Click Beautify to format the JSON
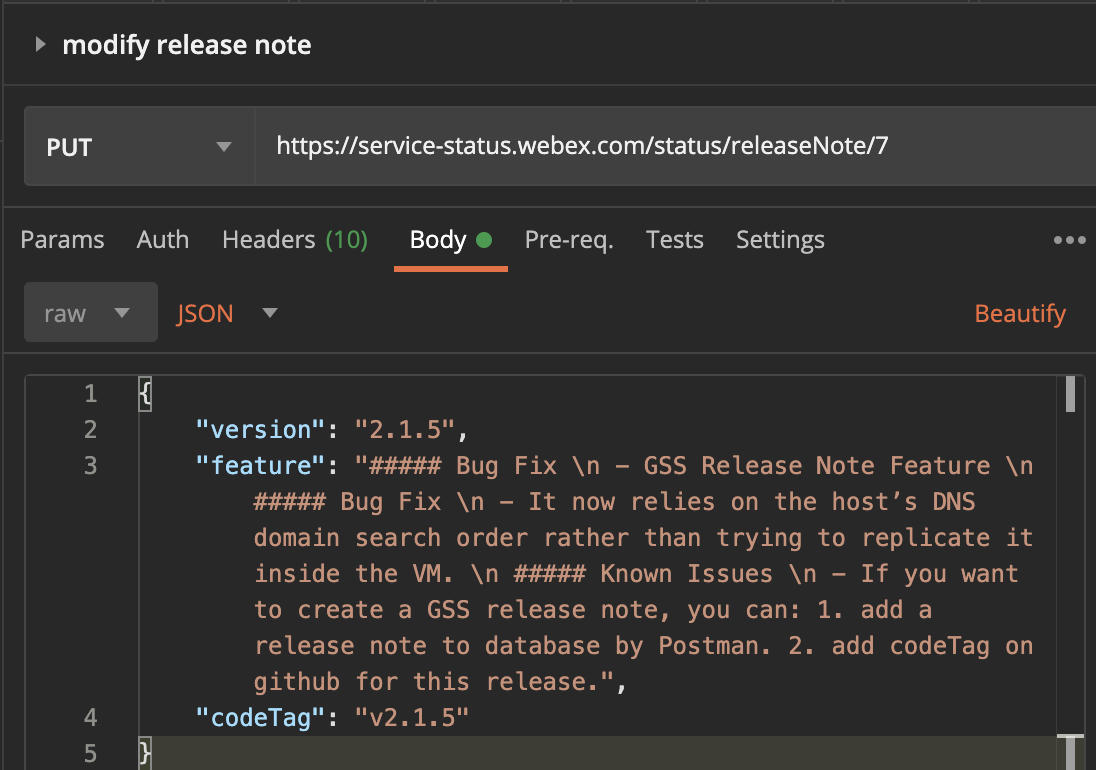The image size is (1096, 770). (x=1020, y=313)
